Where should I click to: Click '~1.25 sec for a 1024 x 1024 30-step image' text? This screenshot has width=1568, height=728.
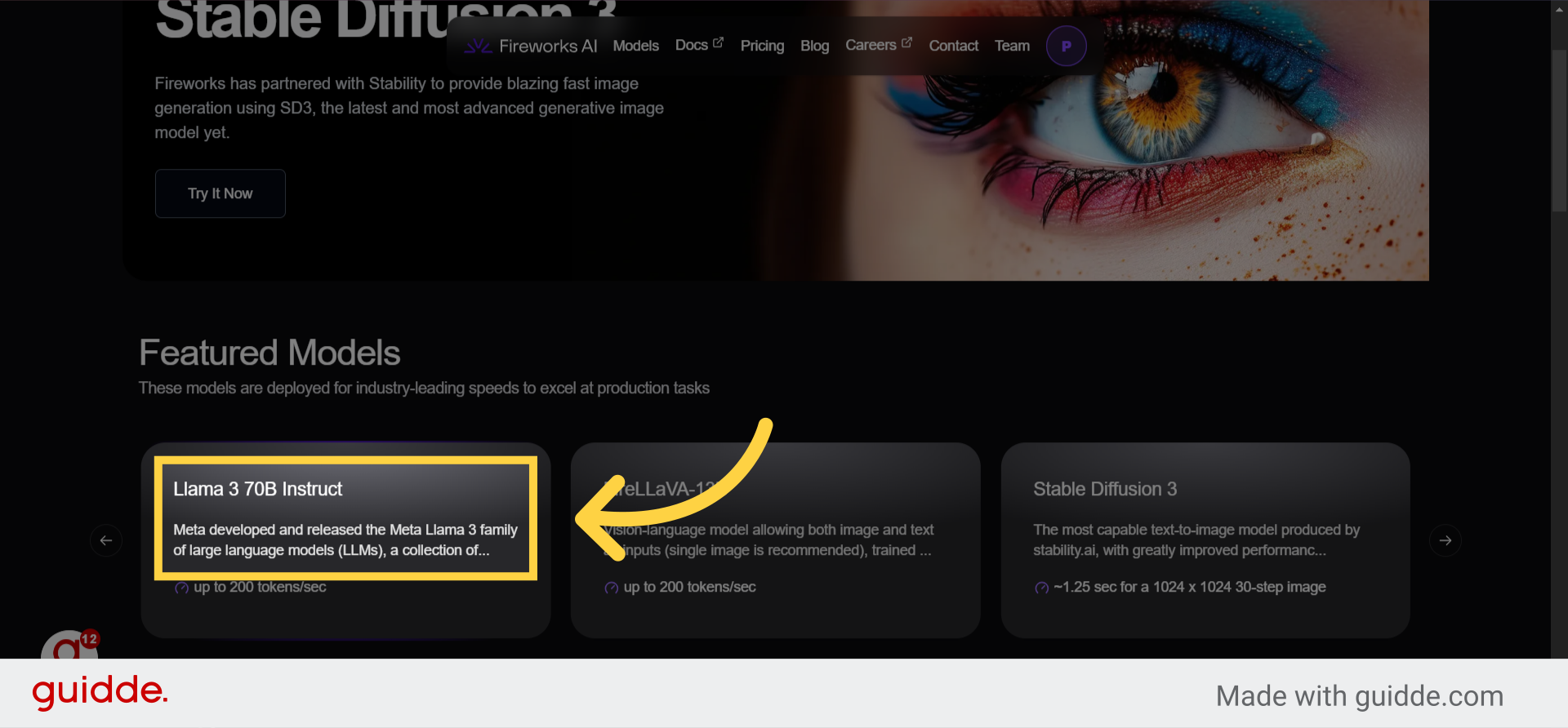click(1190, 587)
